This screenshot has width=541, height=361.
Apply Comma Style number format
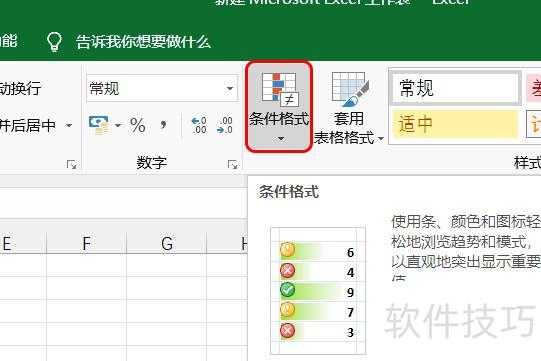point(163,125)
